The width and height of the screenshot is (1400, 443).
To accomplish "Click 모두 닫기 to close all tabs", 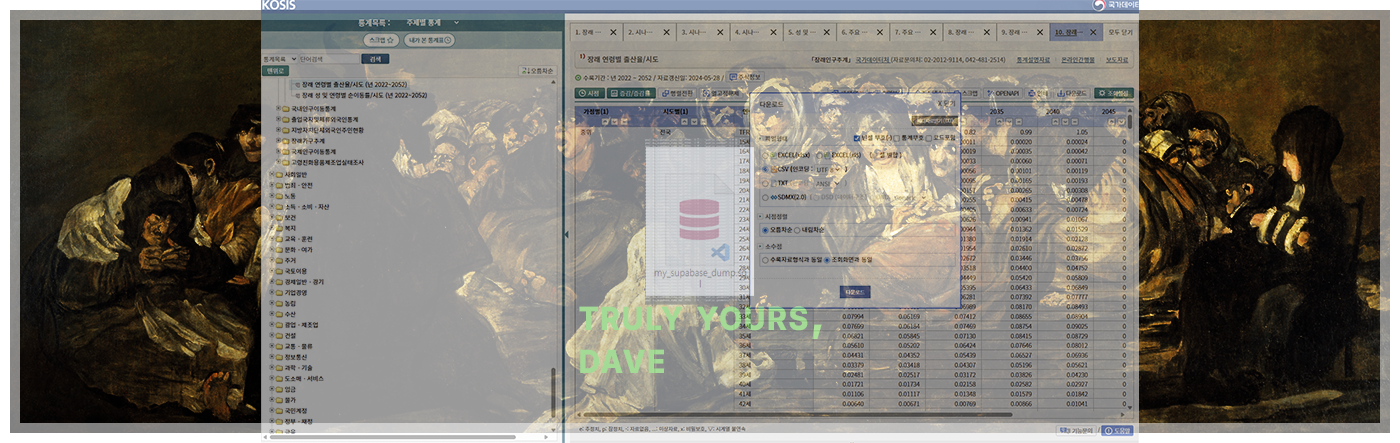I will click(1121, 32).
